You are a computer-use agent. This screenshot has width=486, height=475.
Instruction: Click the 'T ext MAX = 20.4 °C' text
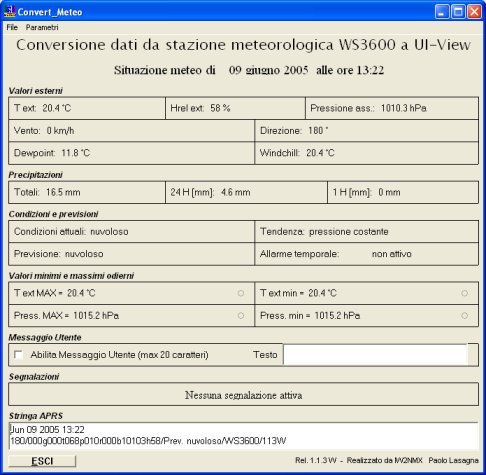point(55,293)
